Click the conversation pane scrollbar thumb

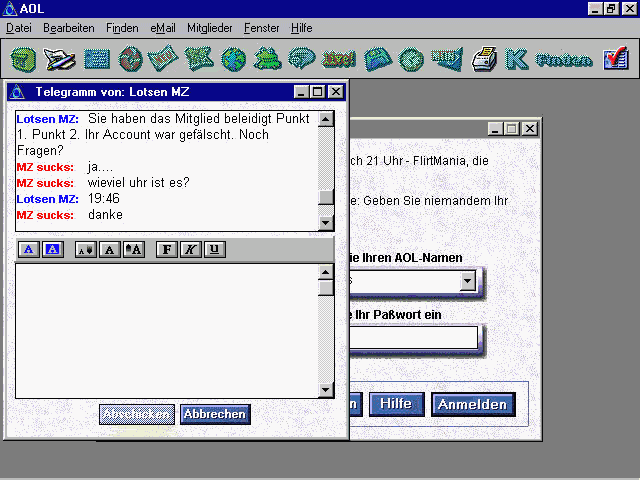click(x=326, y=197)
